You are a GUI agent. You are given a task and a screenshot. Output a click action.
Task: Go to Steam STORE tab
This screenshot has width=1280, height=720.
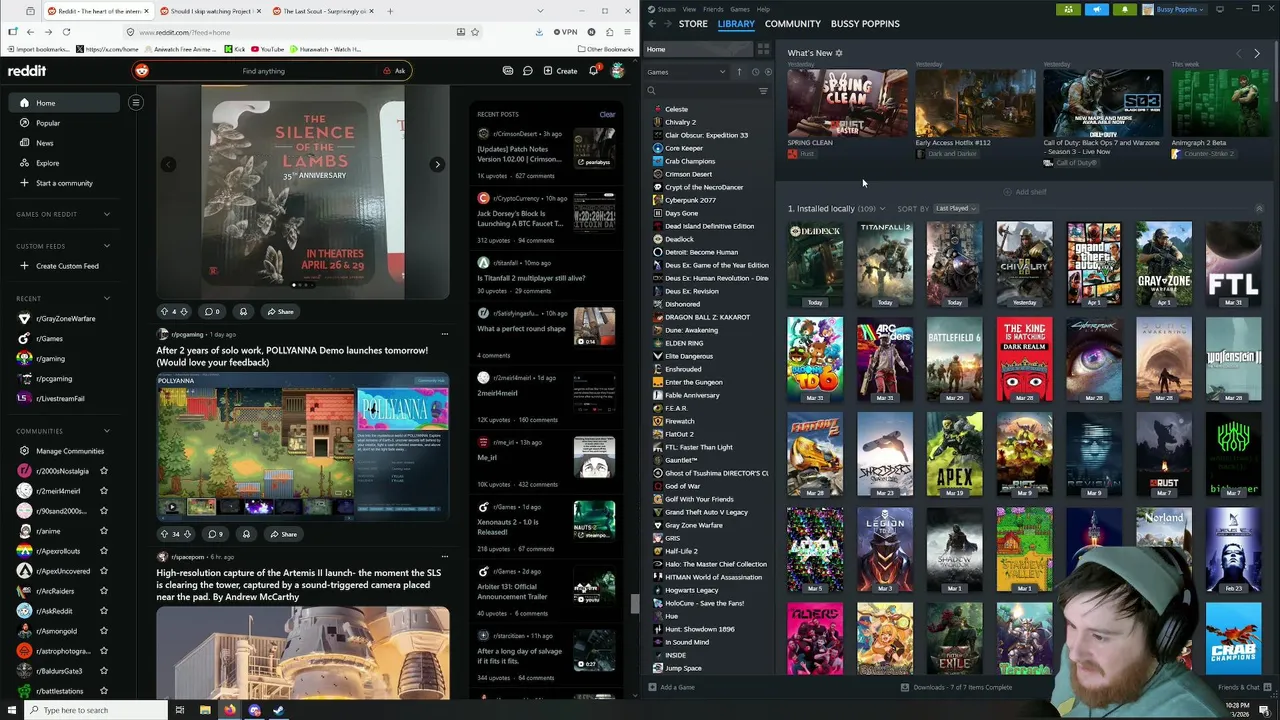coord(693,23)
